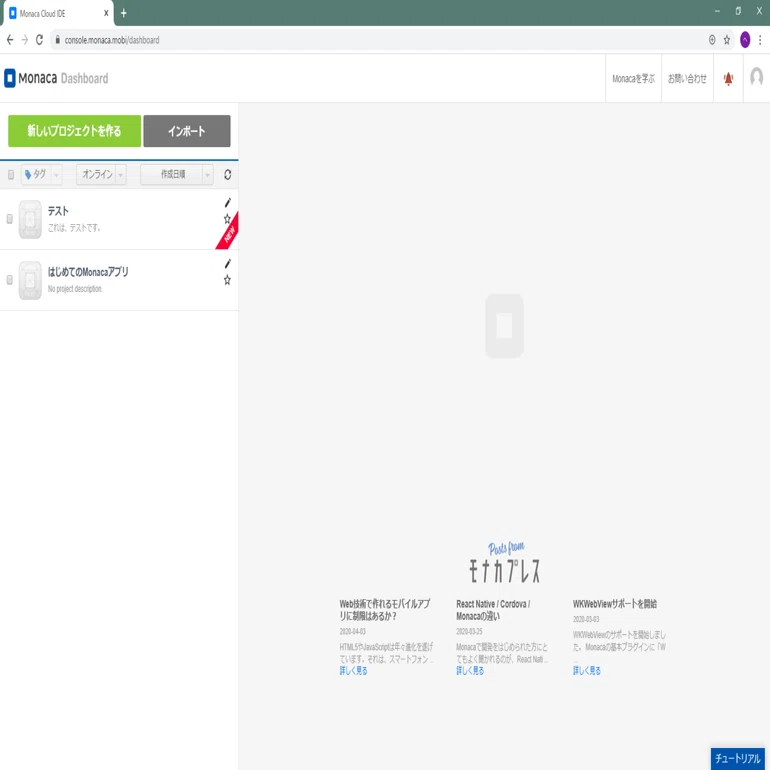
Task: Open the 作成日順 sort dropdown
Action: point(177,174)
